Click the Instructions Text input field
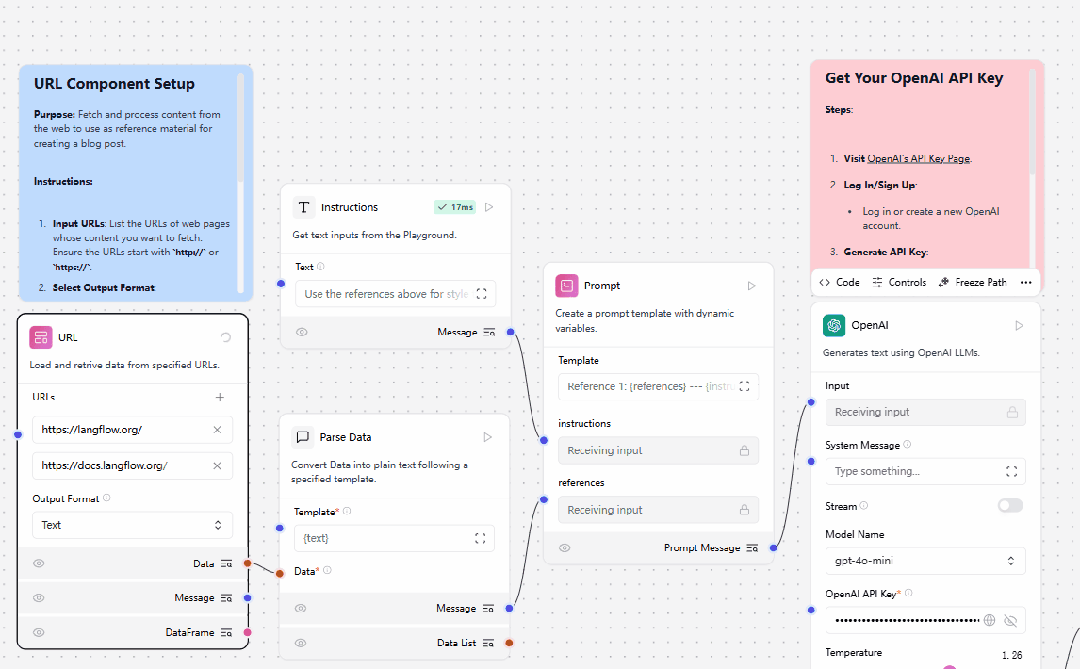 395,294
